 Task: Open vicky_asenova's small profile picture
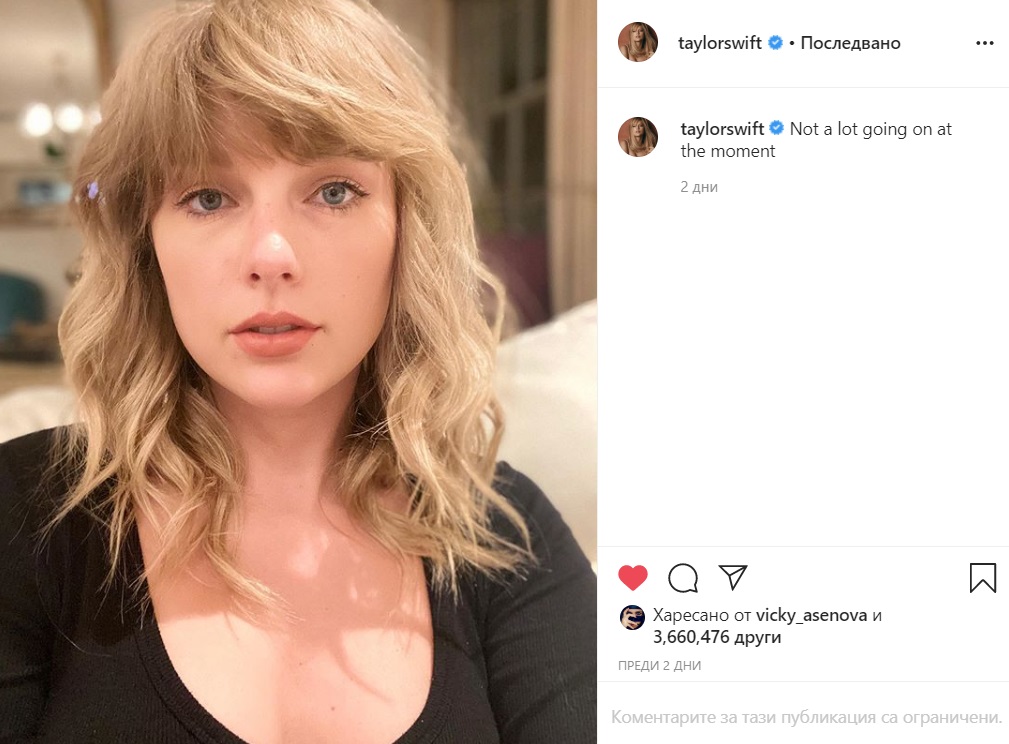click(x=632, y=617)
